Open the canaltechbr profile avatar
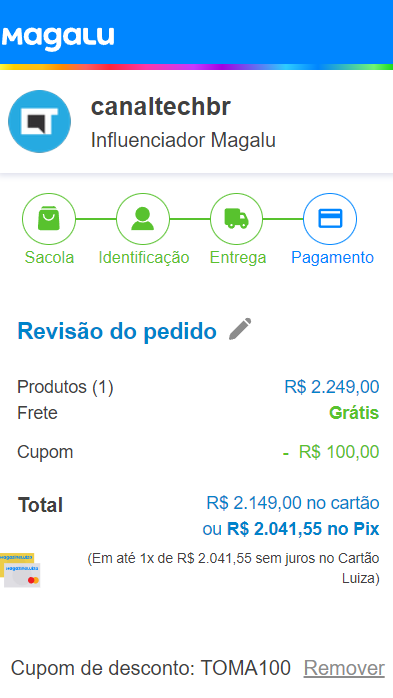Screen dimensions: 393x698 click(39, 122)
